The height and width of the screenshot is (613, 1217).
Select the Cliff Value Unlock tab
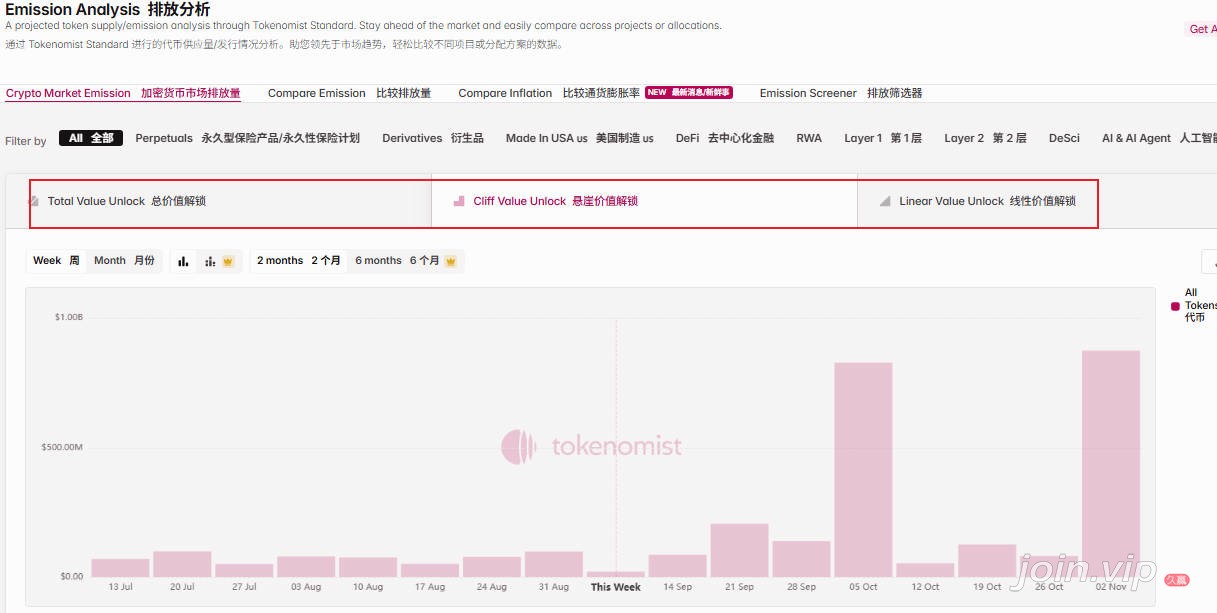(x=644, y=201)
